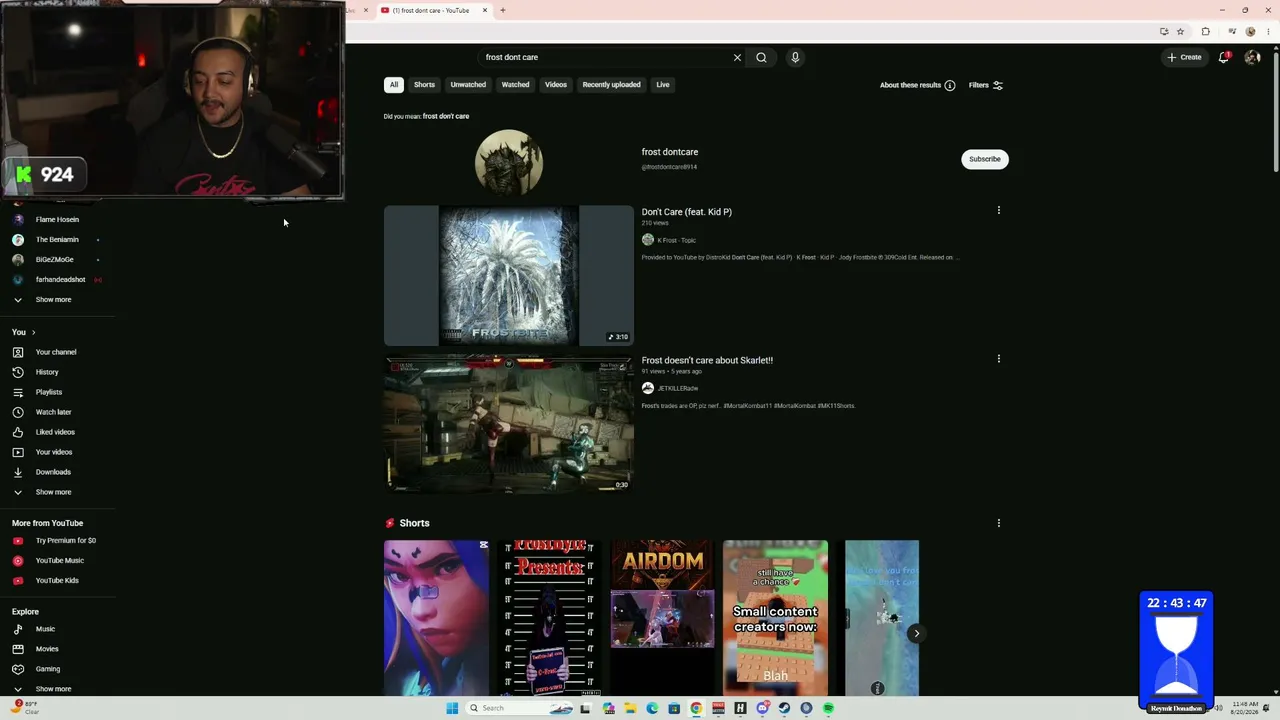The image size is (1280, 720).
Task: Open Spotify from the taskbar
Action: click(x=828, y=708)
